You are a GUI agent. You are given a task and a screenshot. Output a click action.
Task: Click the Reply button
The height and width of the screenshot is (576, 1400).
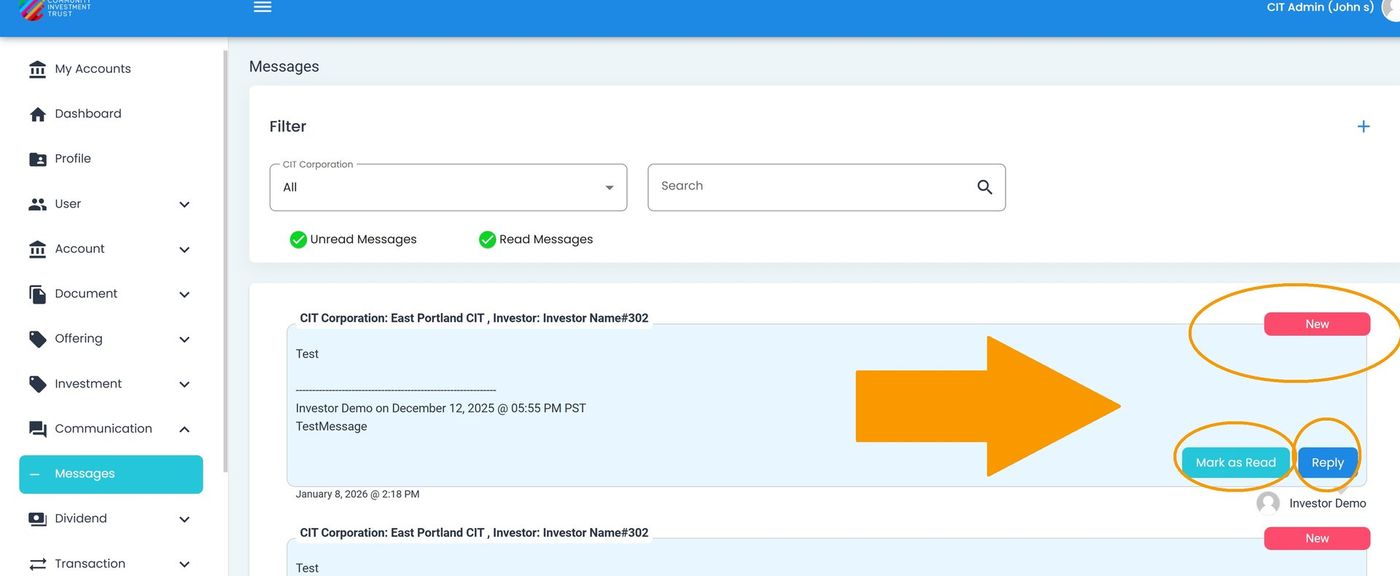click(1327, 462)
